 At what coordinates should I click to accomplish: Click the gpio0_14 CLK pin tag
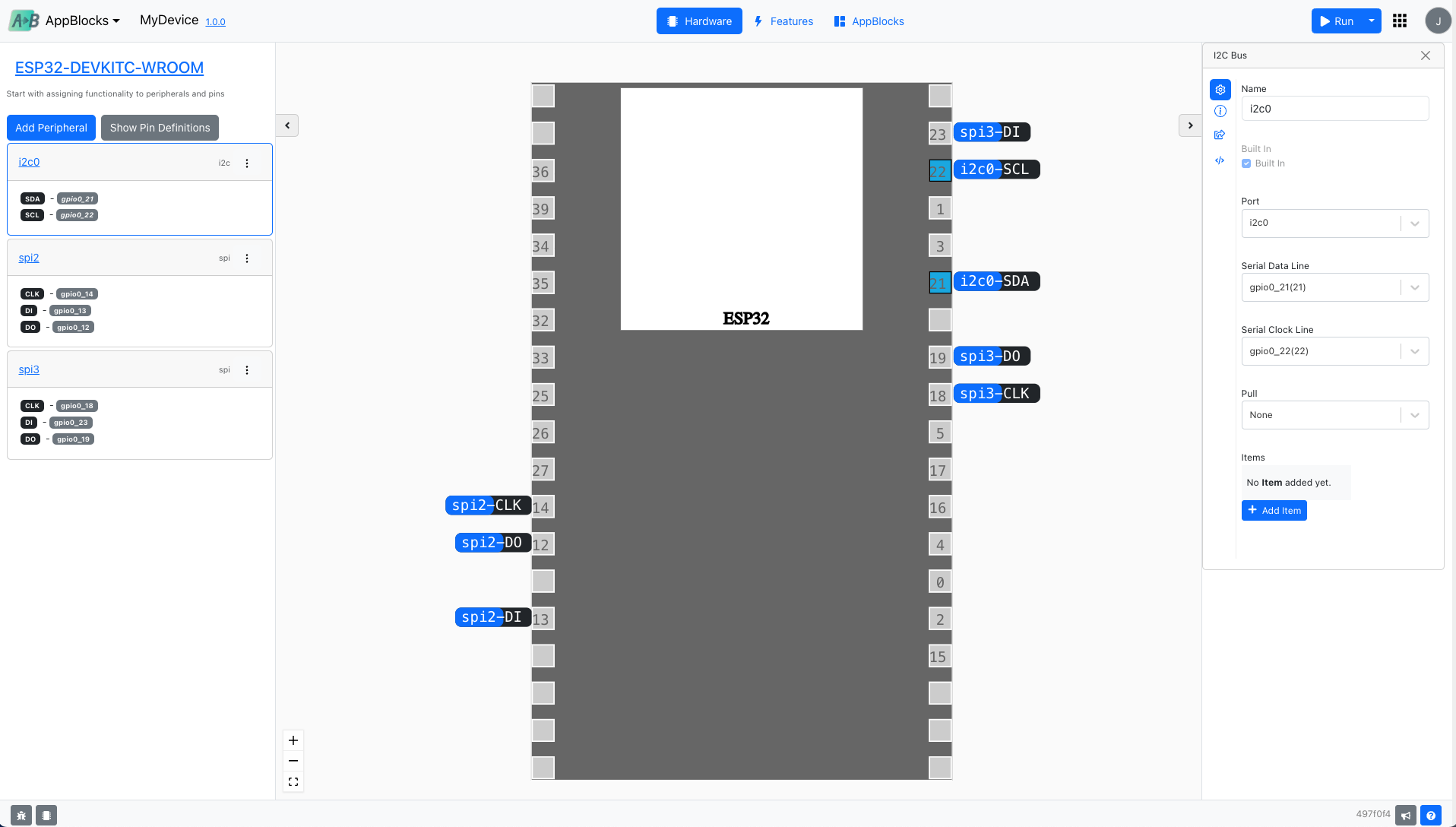coord(77,294)
